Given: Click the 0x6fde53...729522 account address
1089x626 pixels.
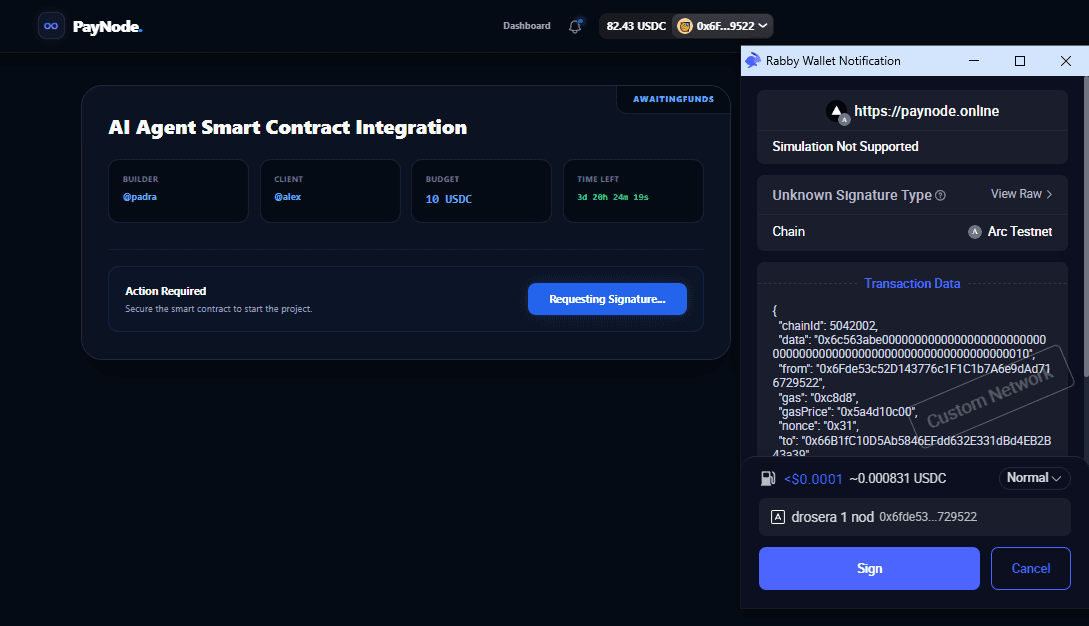Looking at the screenshot, I should [928, 517].
